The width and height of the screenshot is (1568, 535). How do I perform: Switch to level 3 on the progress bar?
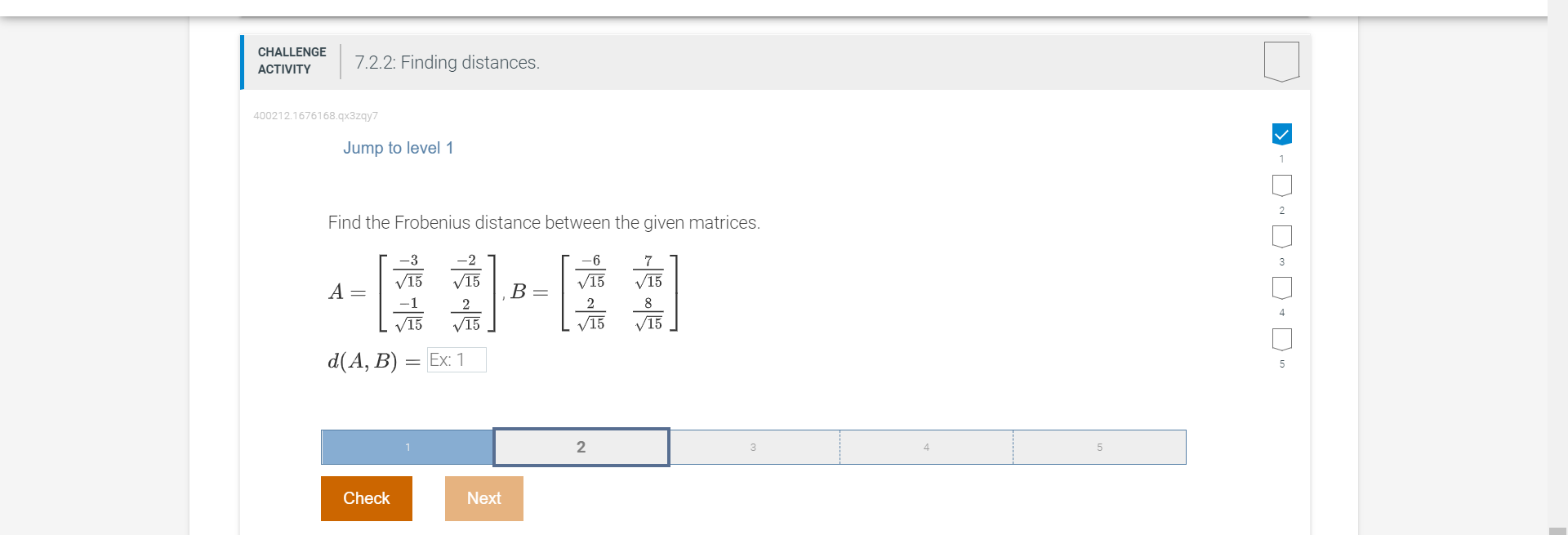click(753, 447)
